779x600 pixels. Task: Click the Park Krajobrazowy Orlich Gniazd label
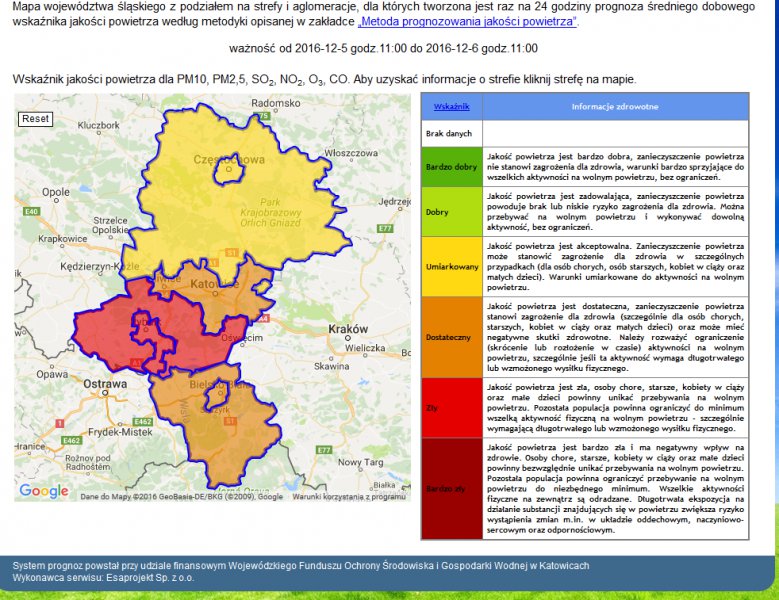click(271, 213)
